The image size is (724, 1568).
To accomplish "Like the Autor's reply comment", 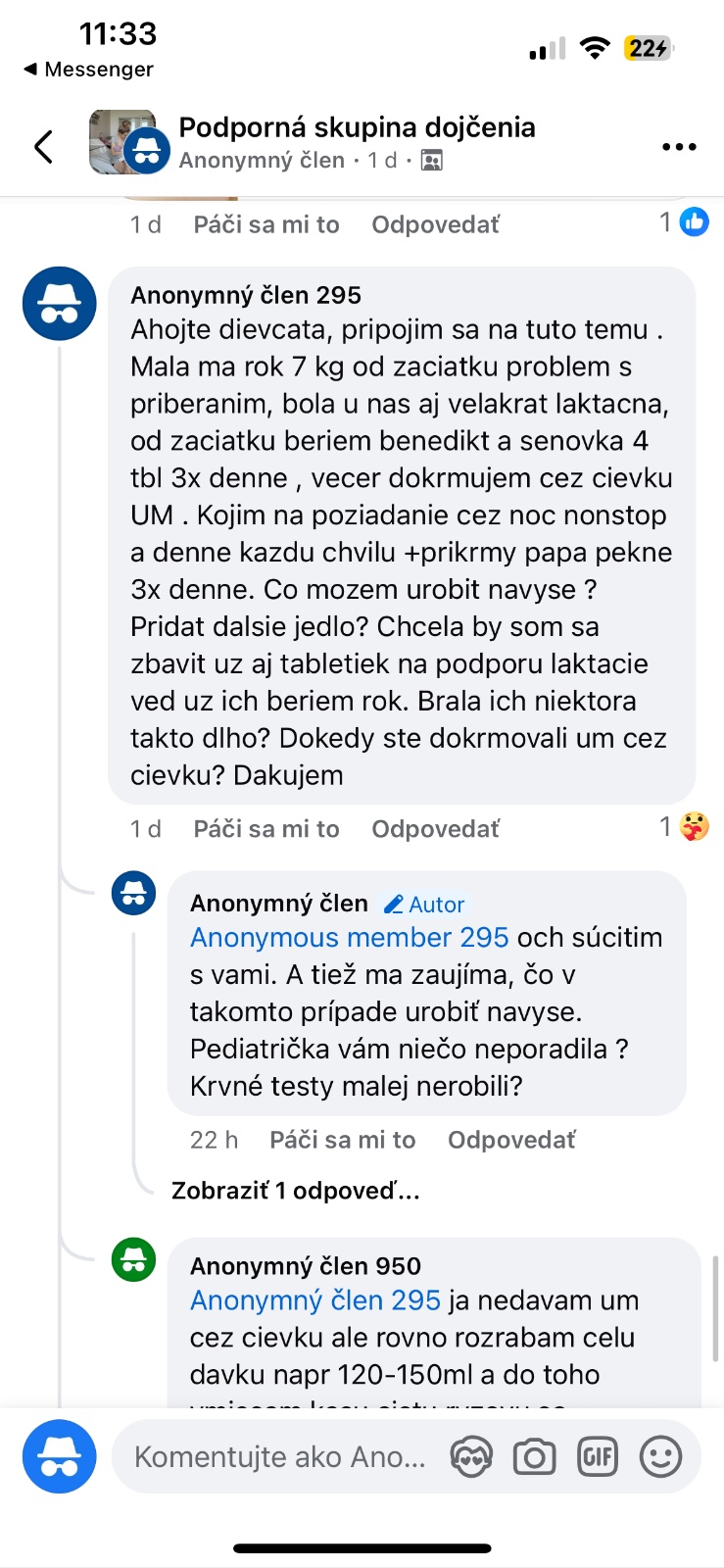I will [x=343, y=1140].
